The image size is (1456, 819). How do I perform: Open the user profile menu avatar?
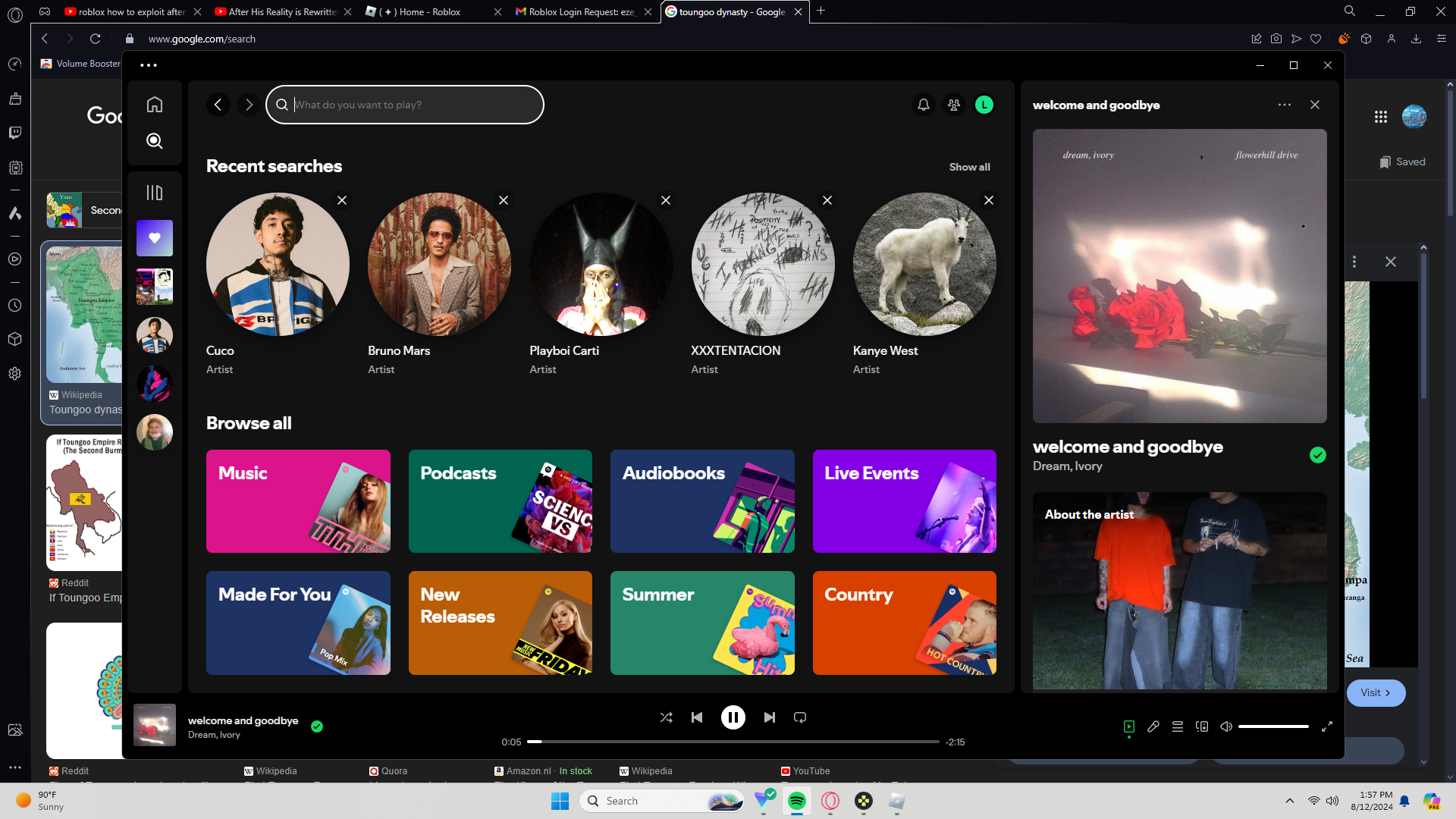coord(984,105)
